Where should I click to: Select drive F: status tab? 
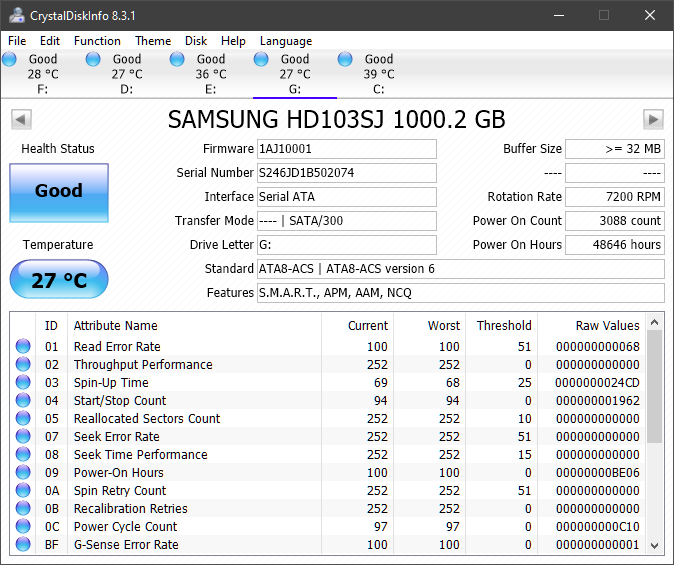point(42,74)
